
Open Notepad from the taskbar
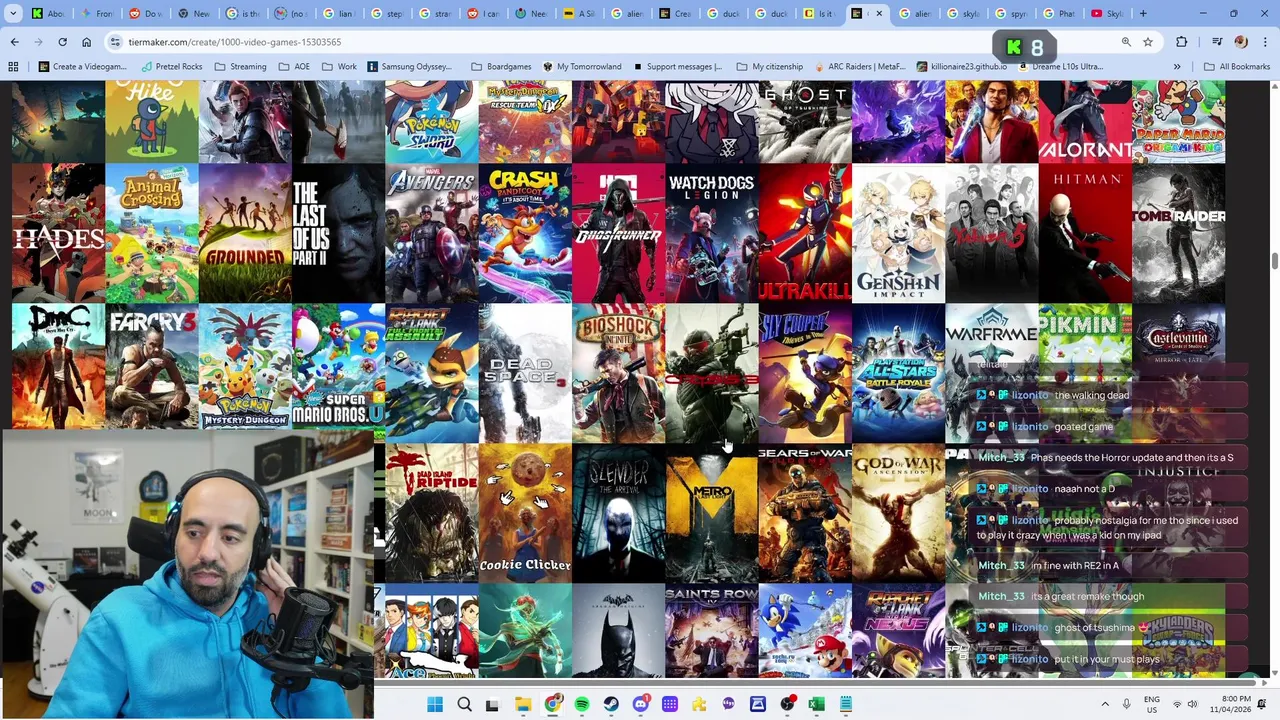click(x=846, y=705)
